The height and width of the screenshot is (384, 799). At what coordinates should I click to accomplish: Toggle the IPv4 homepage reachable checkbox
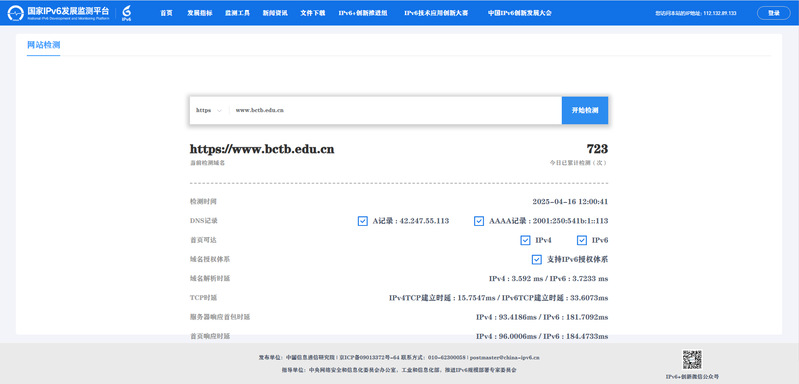(x=525, y=240)
